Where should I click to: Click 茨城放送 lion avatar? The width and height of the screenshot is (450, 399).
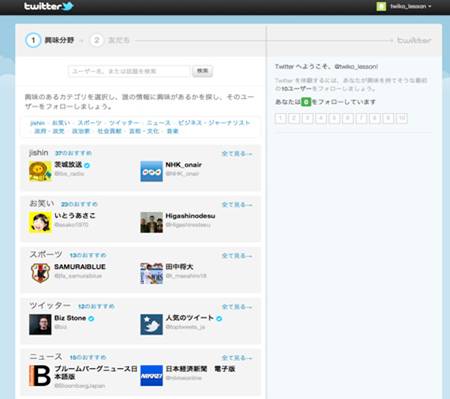40,171
